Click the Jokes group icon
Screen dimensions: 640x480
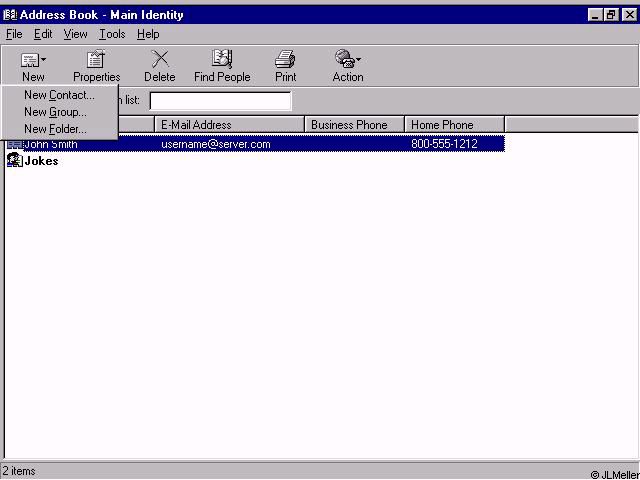click(15, 160)
